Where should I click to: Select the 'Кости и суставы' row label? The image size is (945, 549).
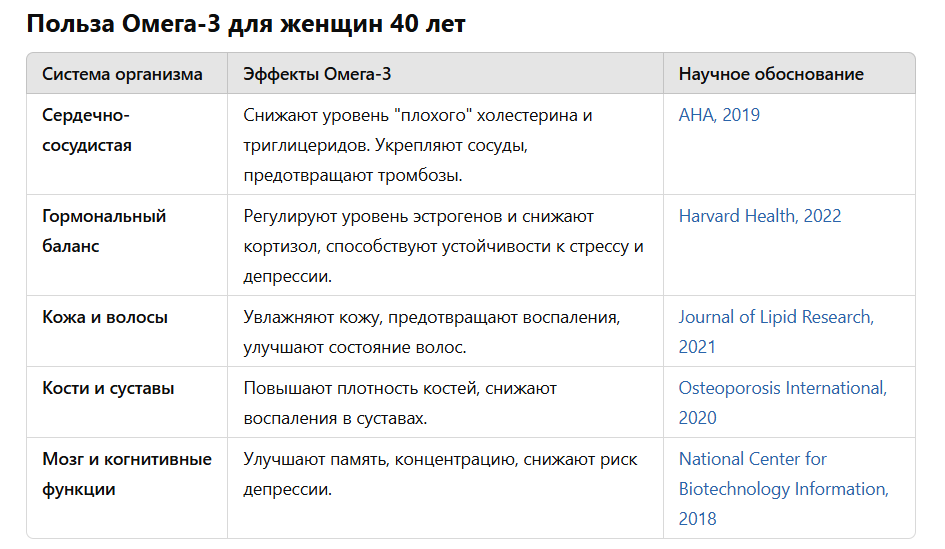pos(108,388)
